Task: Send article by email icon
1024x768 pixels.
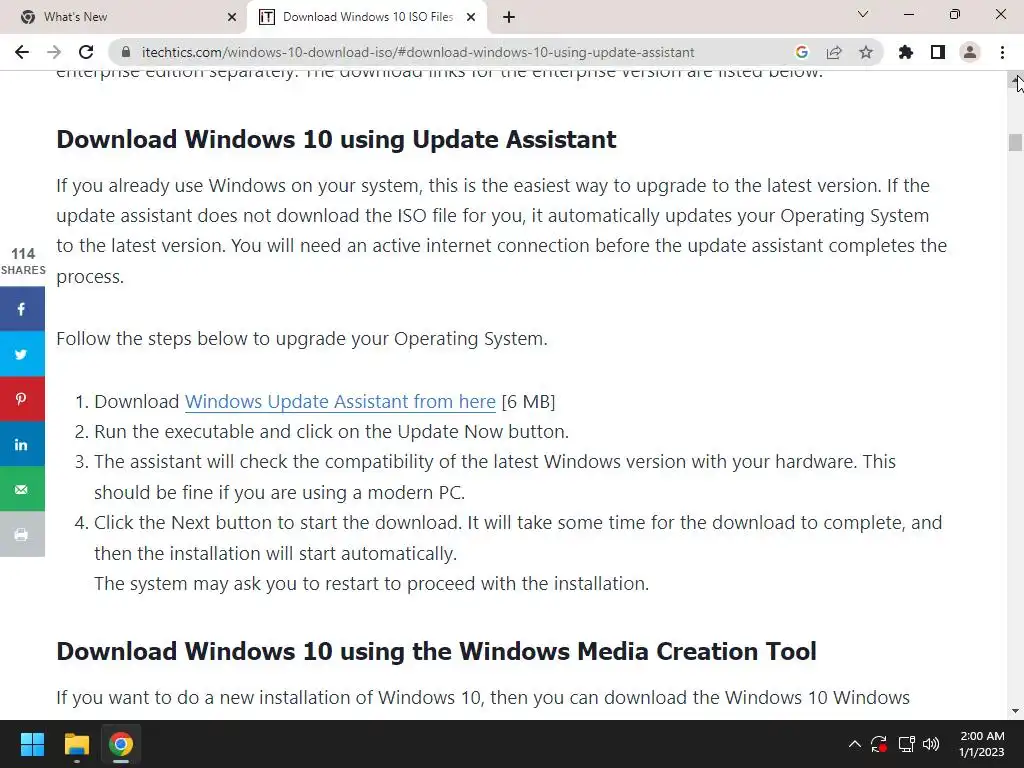Action: click(22, 489)
